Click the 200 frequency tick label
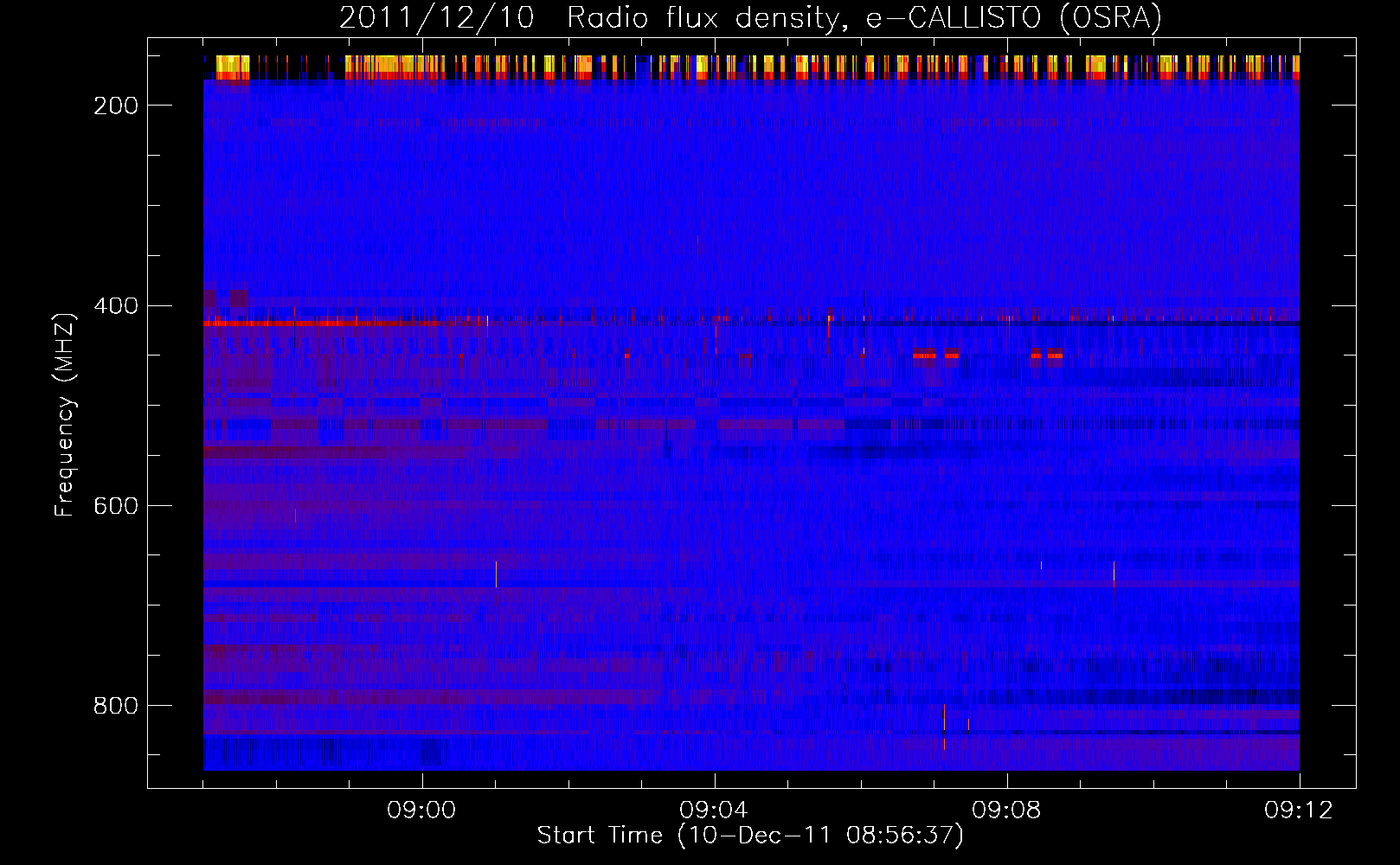 pos(116,106)
